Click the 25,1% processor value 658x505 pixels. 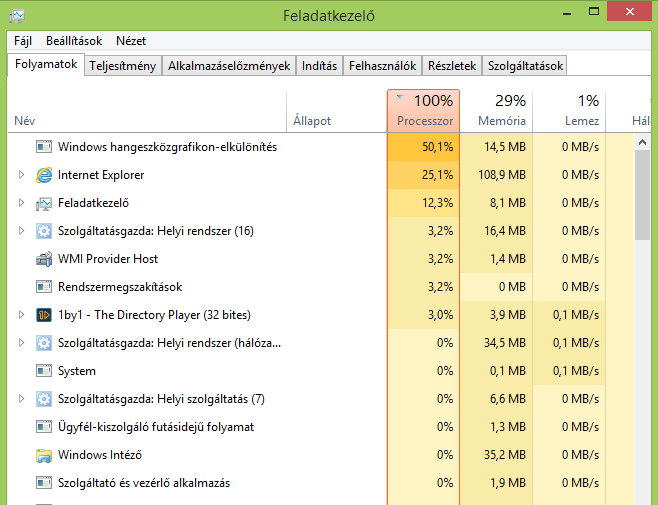[438, 175]
